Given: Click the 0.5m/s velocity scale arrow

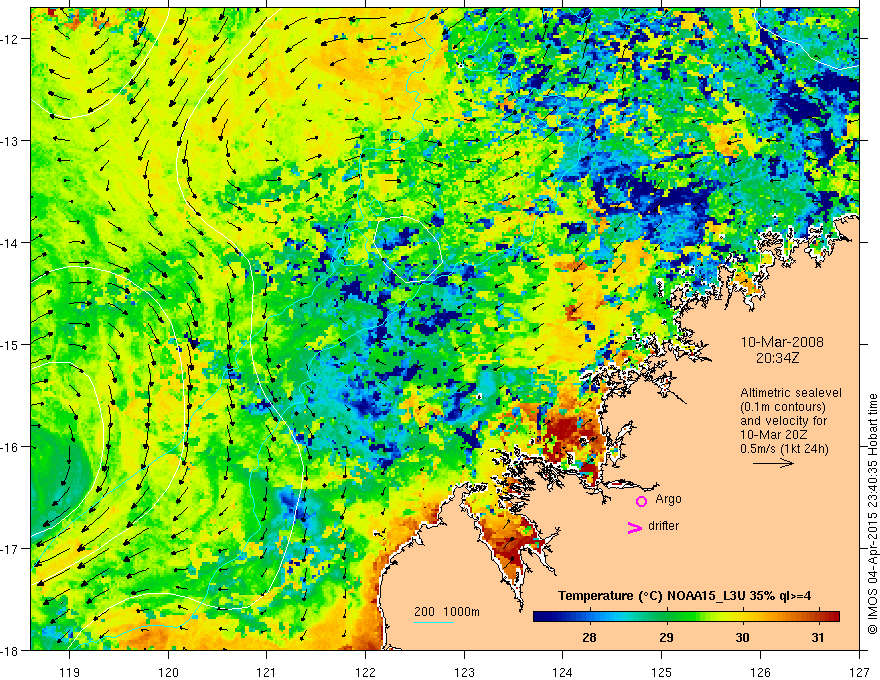Looking at the screenshot, I should point(773,463).
